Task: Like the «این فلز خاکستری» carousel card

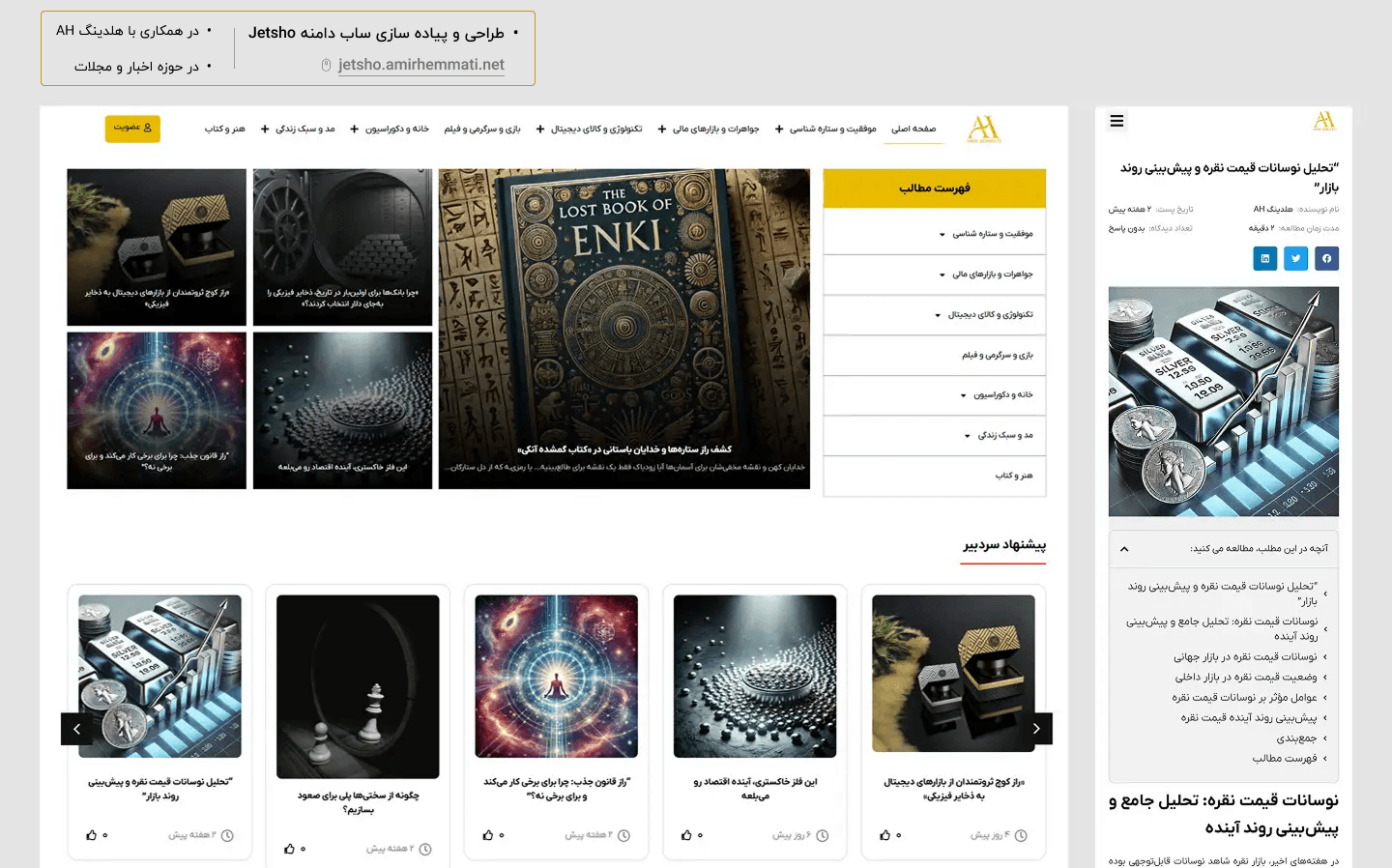Action: (686, 835)
